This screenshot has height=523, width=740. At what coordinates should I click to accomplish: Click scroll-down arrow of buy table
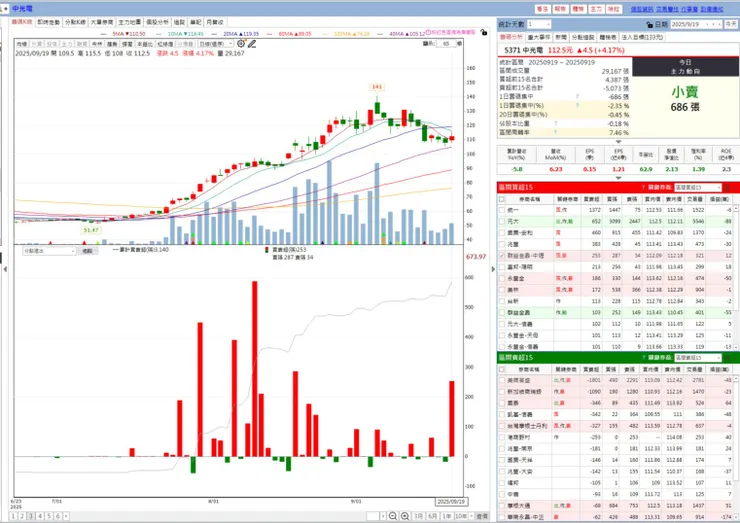[736, 347]
